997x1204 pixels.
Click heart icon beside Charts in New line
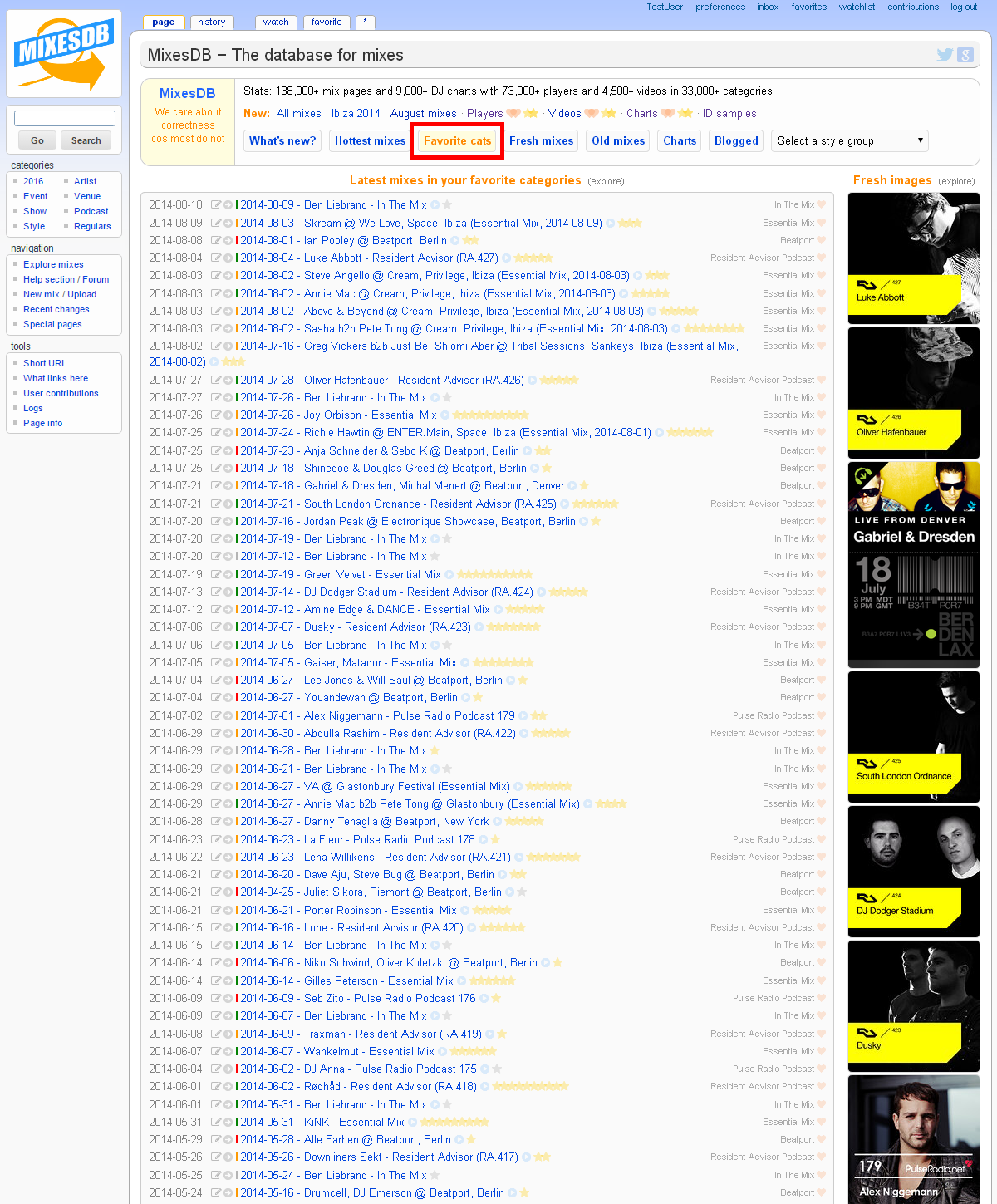[668, 114]
